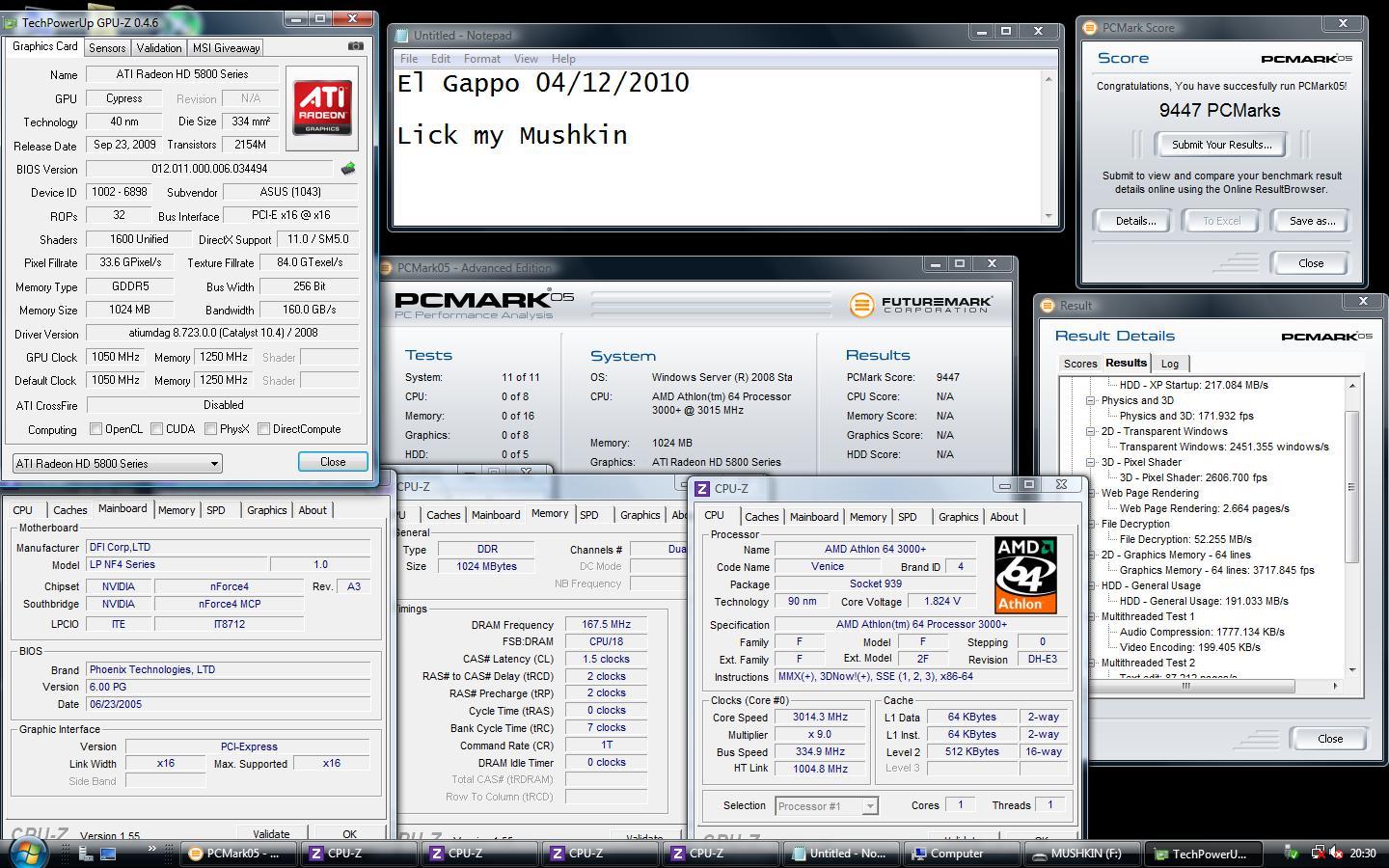This screenshot has height=868, width=1389.
Task: Select the Memory tab in leftmost CPU-Z window
Action: coord(177,510)
